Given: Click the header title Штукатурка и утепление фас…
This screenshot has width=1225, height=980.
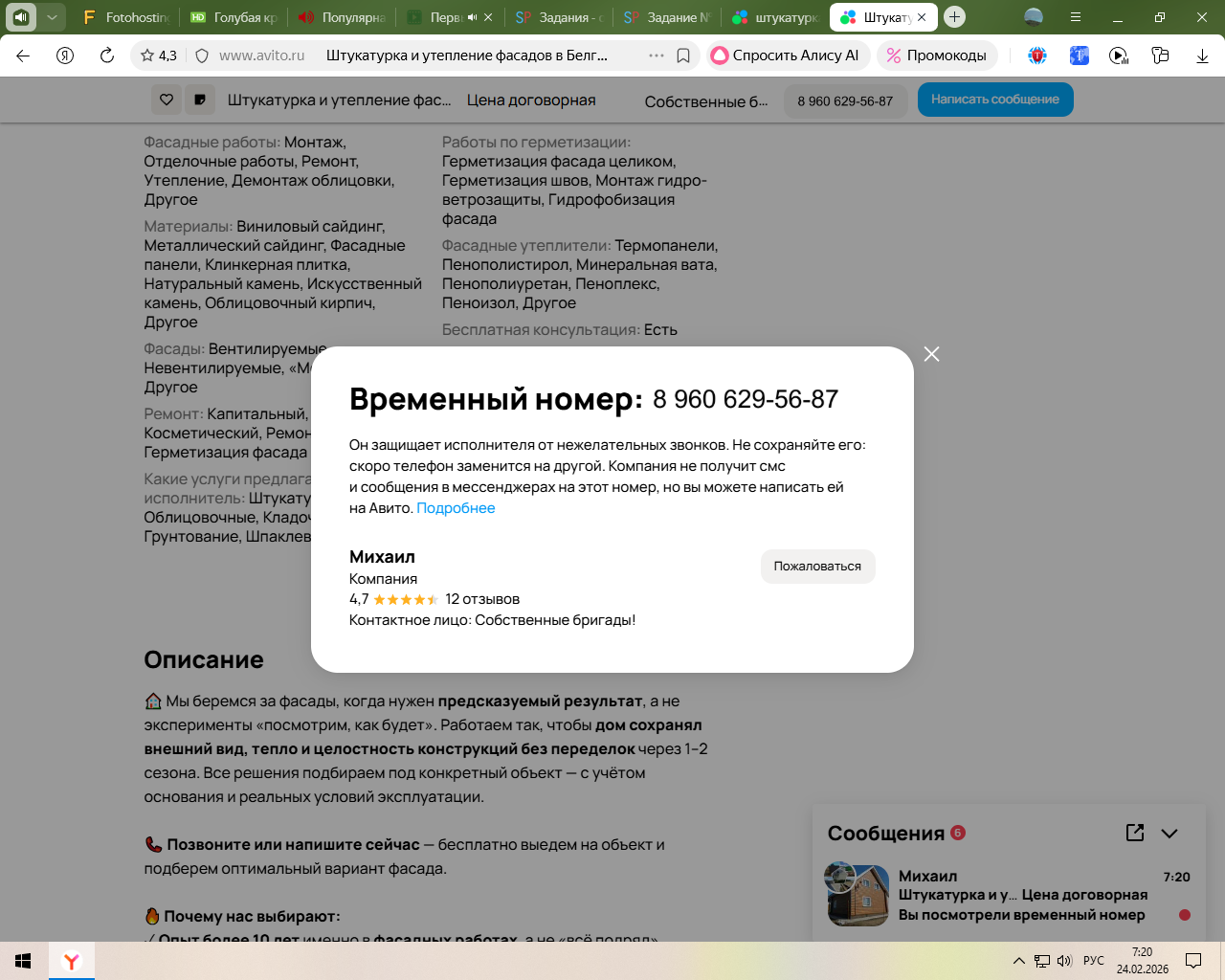Looking at the screenshot, I should point(340,100).
